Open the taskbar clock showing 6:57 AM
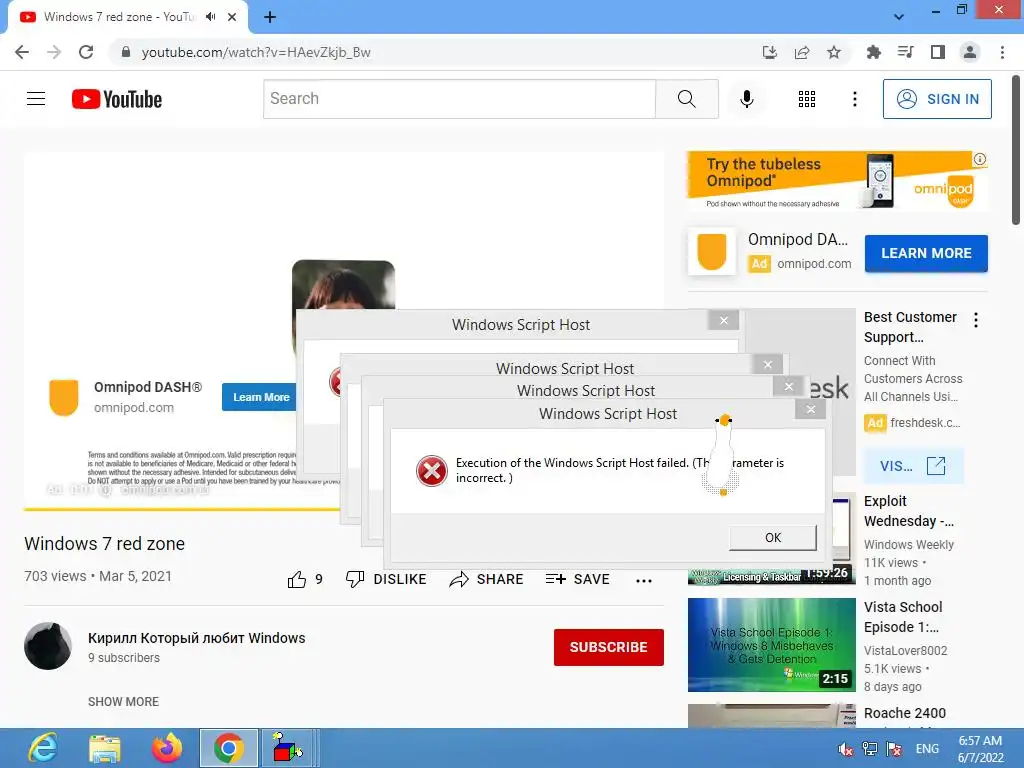The width and height of the screenshot is (1024, 768). [x=980, y=749]
